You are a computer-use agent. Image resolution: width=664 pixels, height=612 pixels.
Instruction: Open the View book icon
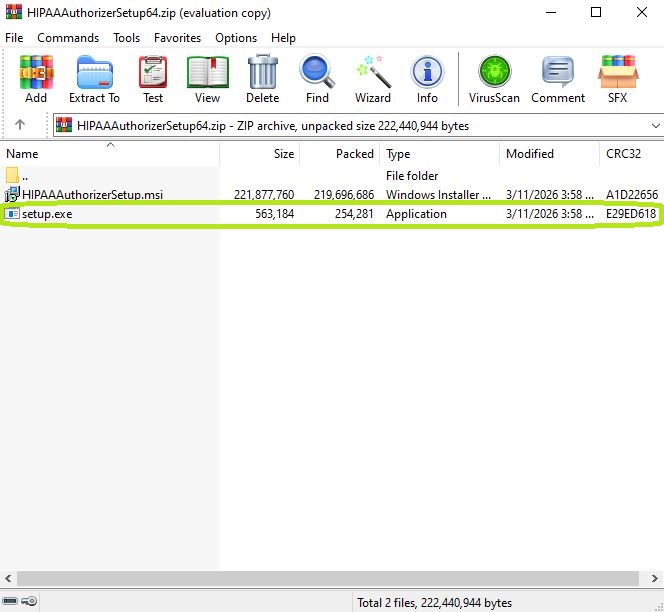[x=208, y=72]
